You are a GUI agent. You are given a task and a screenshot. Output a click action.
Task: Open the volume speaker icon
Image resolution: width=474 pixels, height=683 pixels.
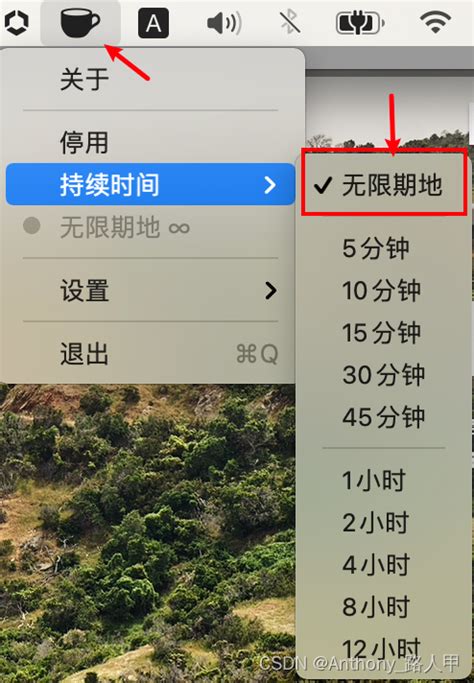click(224, 23)
